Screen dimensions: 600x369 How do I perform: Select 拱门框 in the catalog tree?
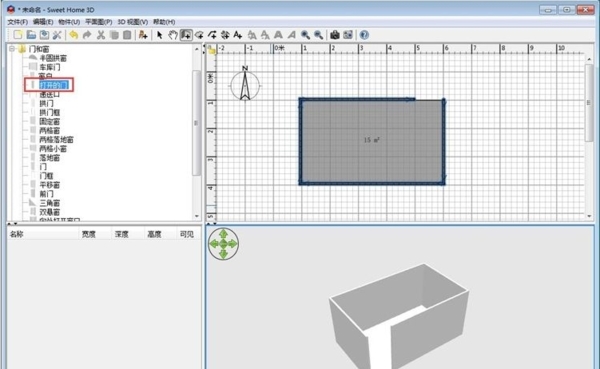tap(50, 113)
